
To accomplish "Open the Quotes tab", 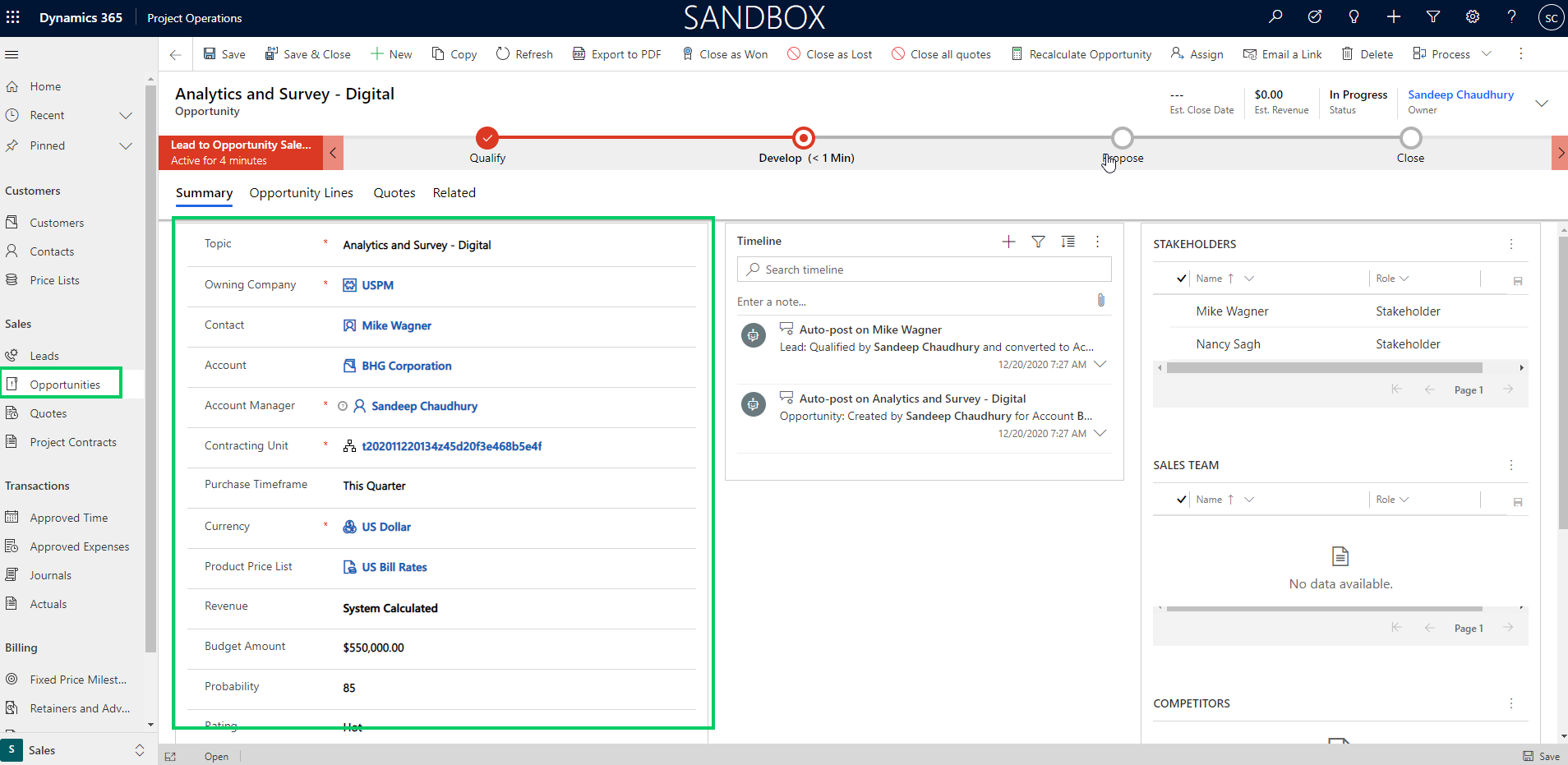I will pos(394,193).
